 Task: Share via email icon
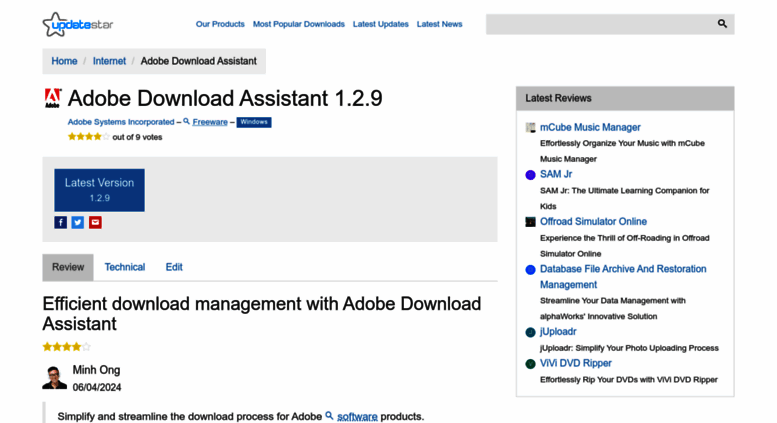click(x=95, y=222)
